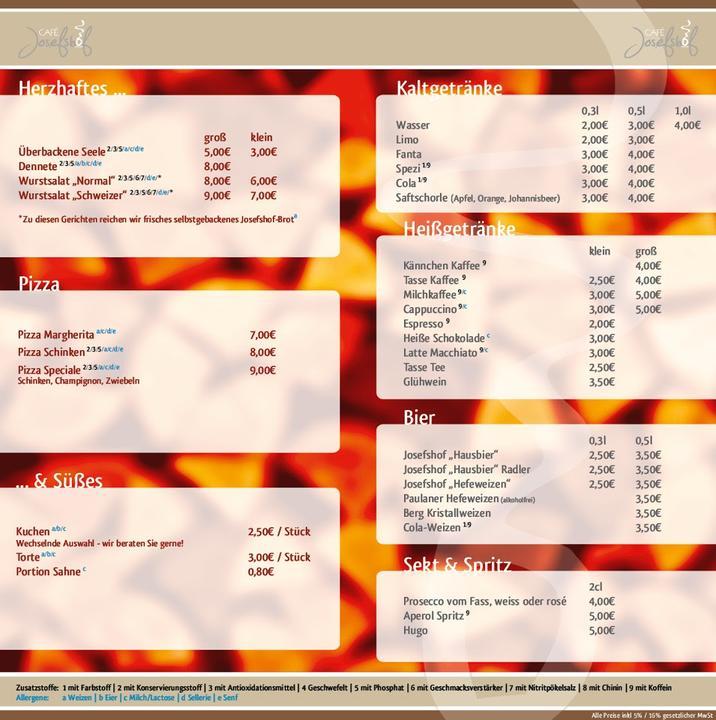The width and height of the screenshot is (716, 720).
Task: Select Paulaner Hefeweizen in beer list
Action: tap(450, 498)
